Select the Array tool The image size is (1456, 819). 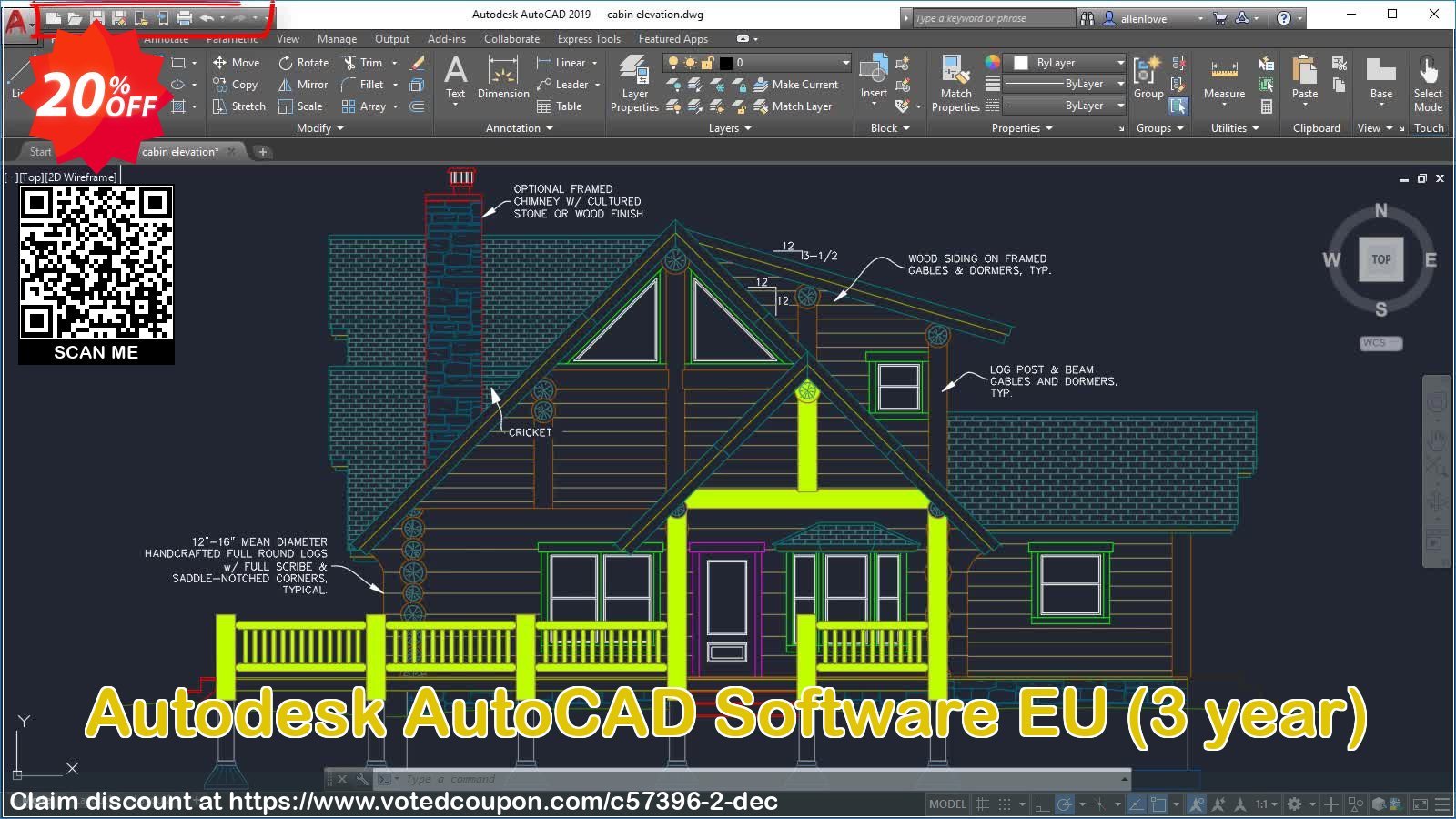pos(363,106)
